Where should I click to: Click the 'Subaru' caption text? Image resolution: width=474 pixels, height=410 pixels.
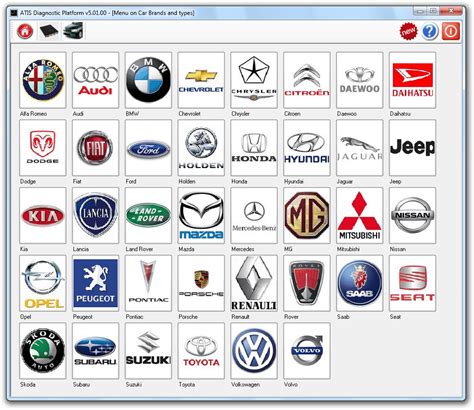click(81, 384)
